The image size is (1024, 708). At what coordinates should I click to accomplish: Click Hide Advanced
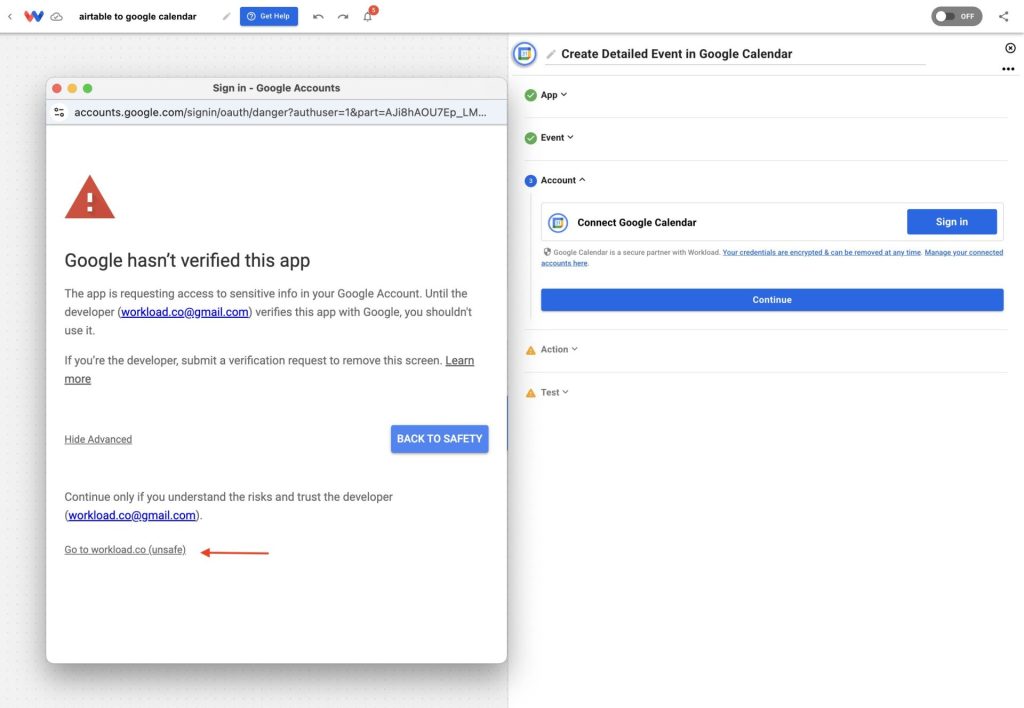98,440
